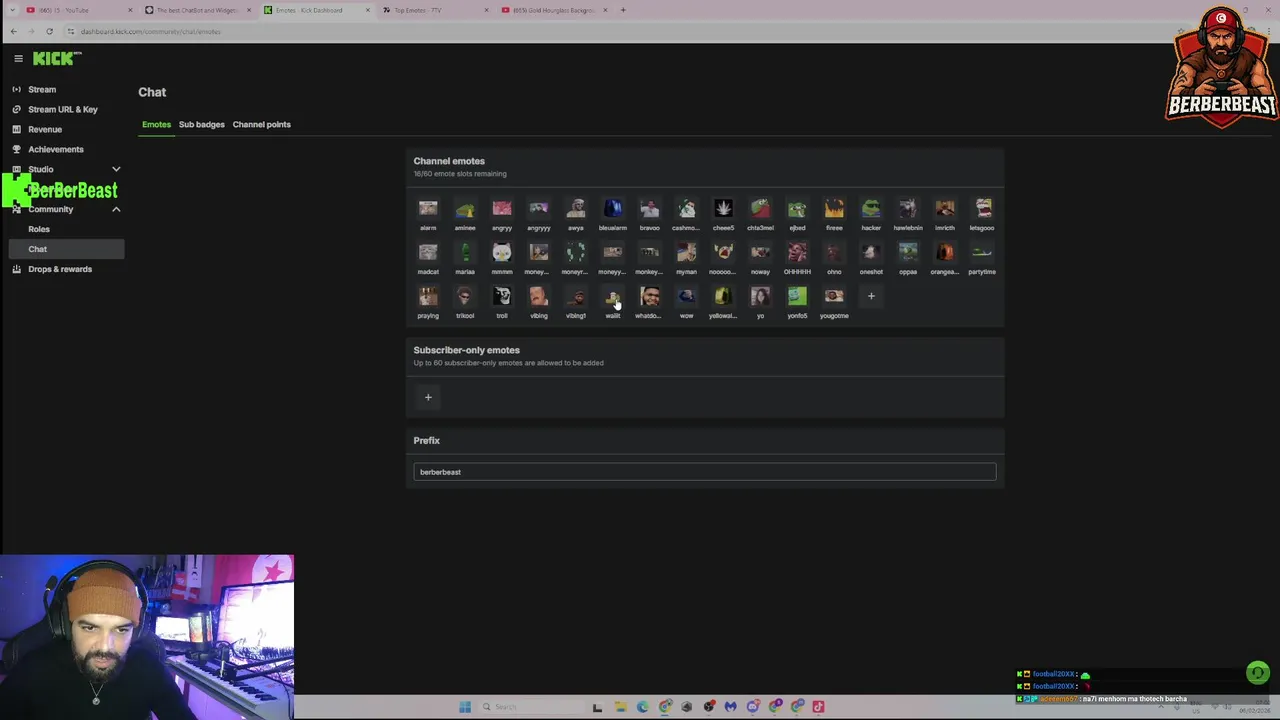The width and height of the screenshot is (1280, 720).
Task: Expand the Studio section chevron
Action: click(x=116, y=169)
